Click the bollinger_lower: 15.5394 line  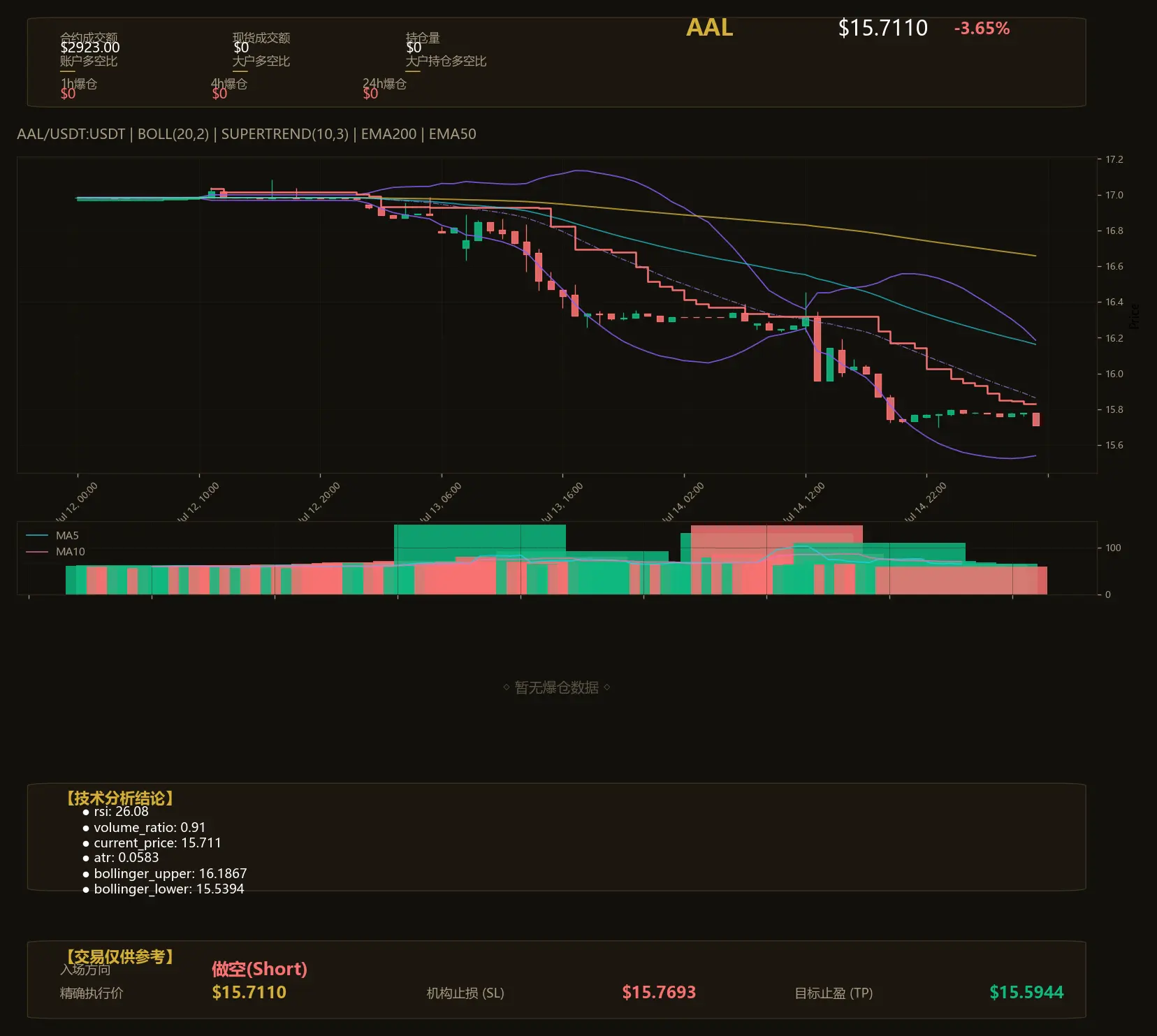(x=163, y=889)
